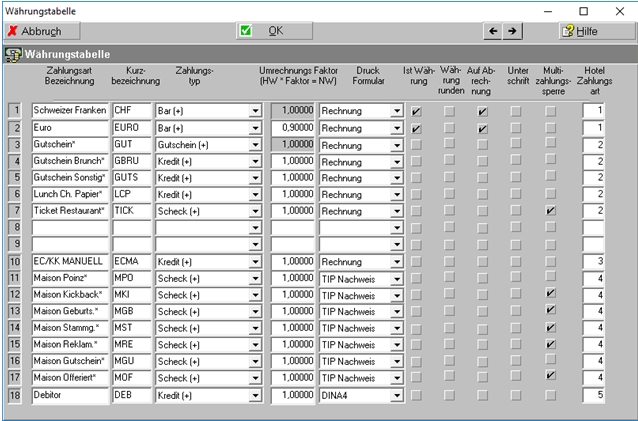Toggle Multizahlungssperre checkbox for Ticket Restaurant
Image resolution: width=638 pixels, height=421 pixels.
tap(550, 212)
